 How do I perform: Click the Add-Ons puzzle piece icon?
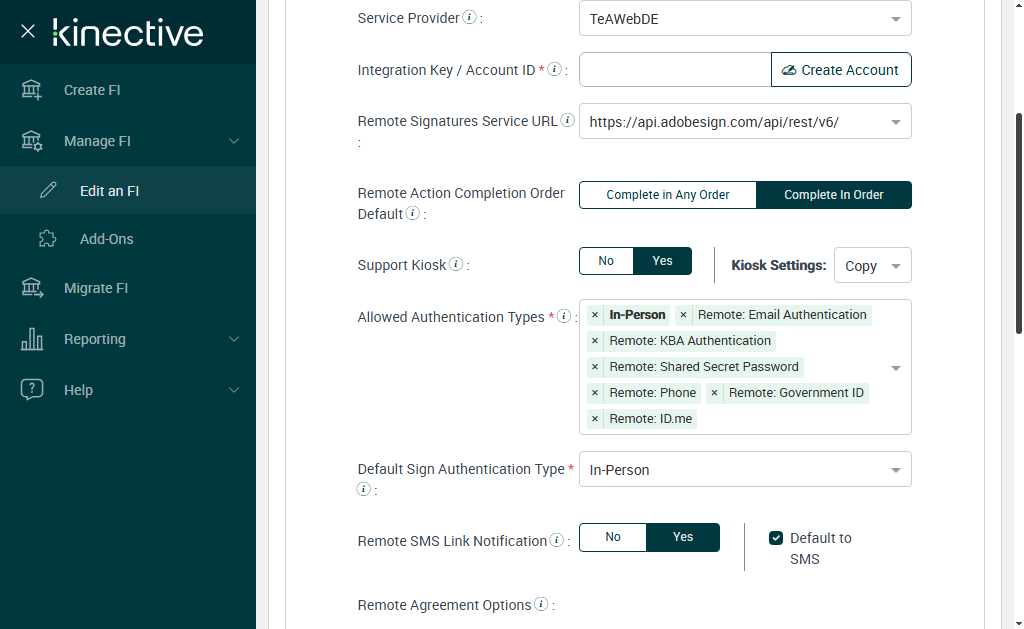(48, 239)
